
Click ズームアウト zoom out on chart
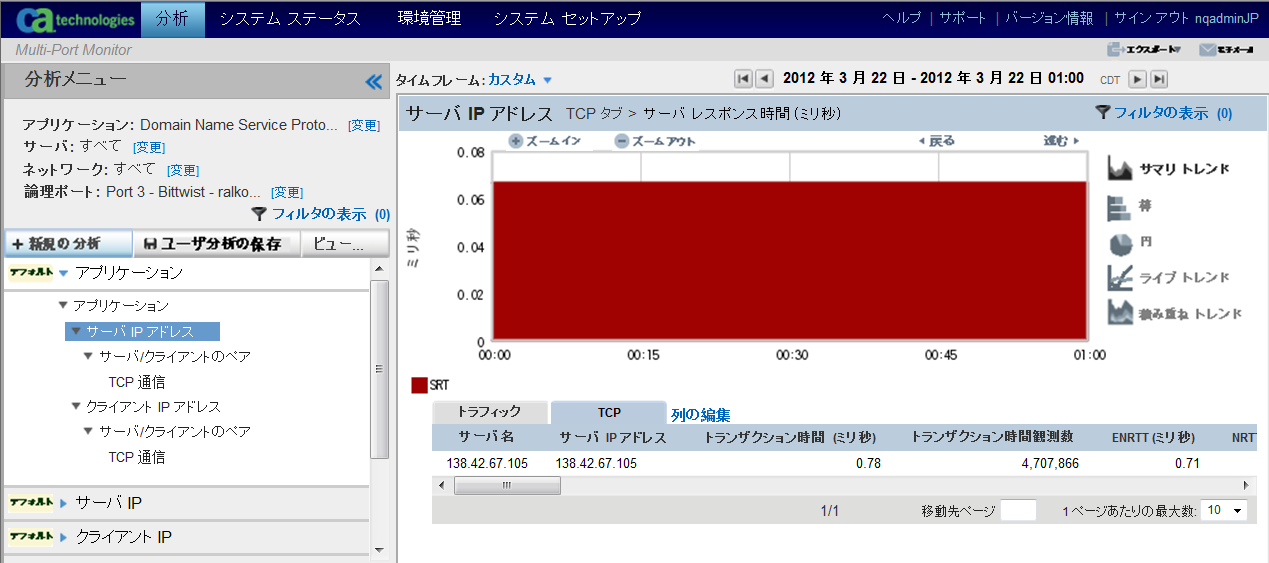655,141
